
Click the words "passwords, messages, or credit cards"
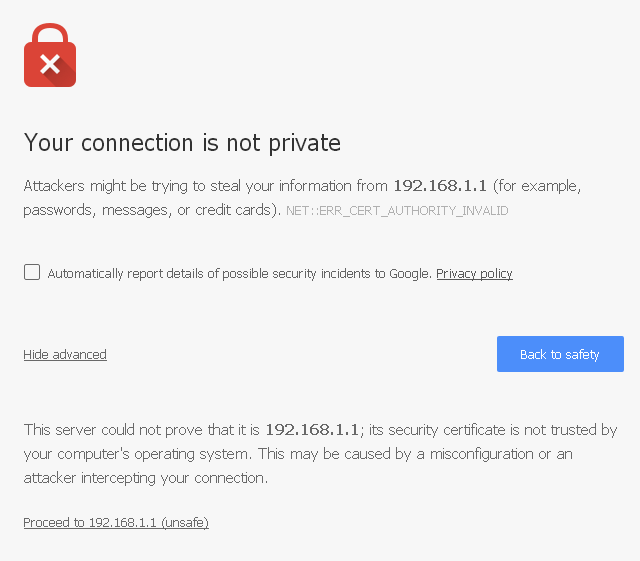150,210
